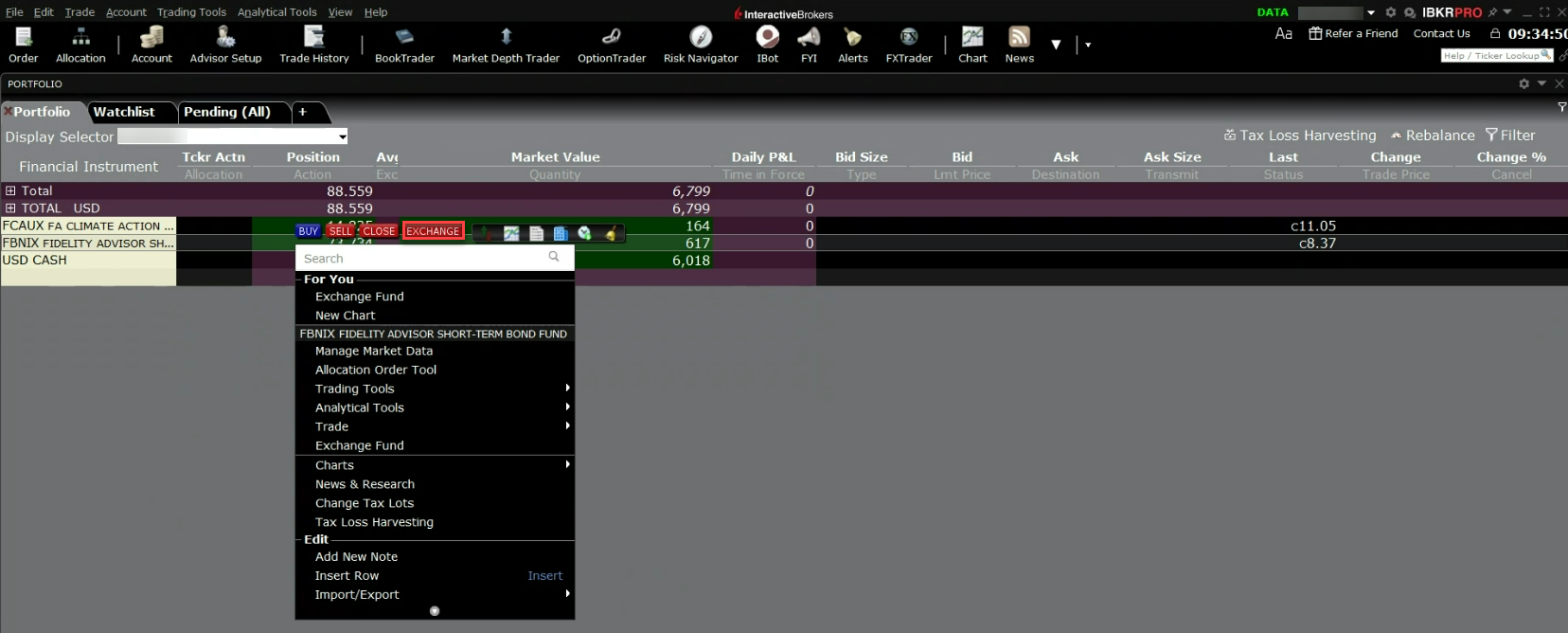Expand more toolbar items down arrow

pyautogui.click(x=1056, y=45)
